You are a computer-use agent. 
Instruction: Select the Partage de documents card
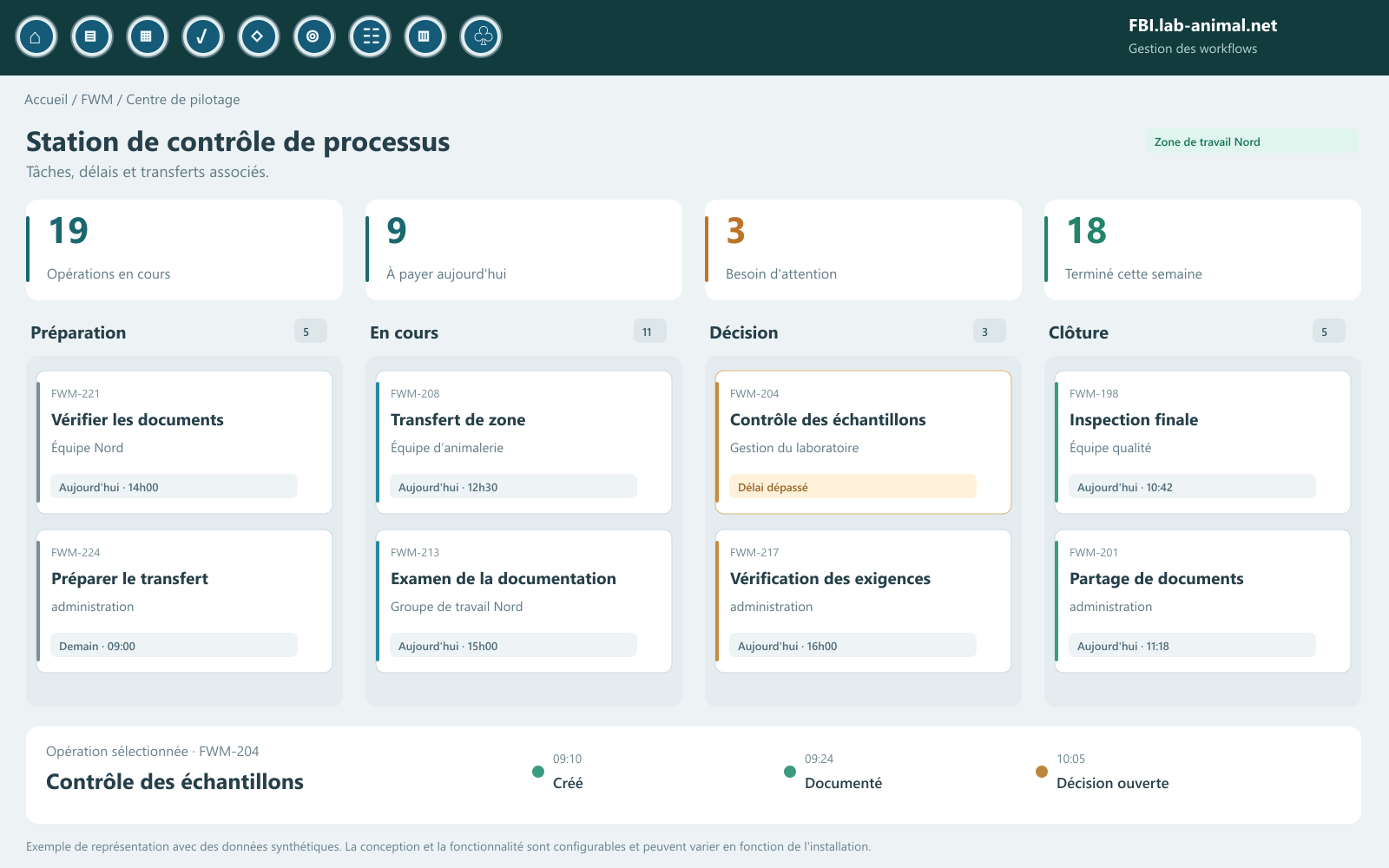pyautogui.click(x=1202, y=602)
